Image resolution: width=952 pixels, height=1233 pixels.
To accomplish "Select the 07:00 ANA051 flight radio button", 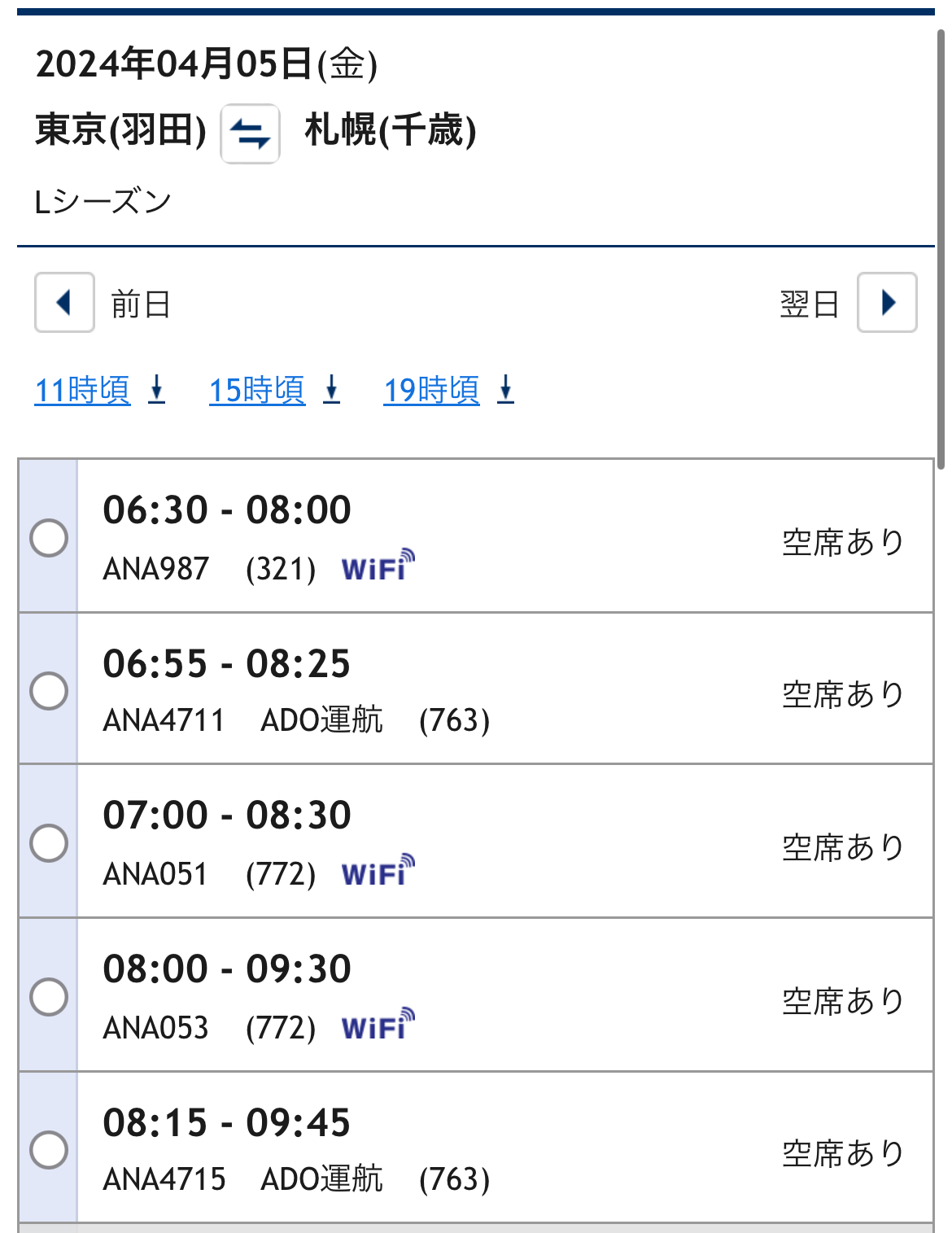I will pos(49,842).
